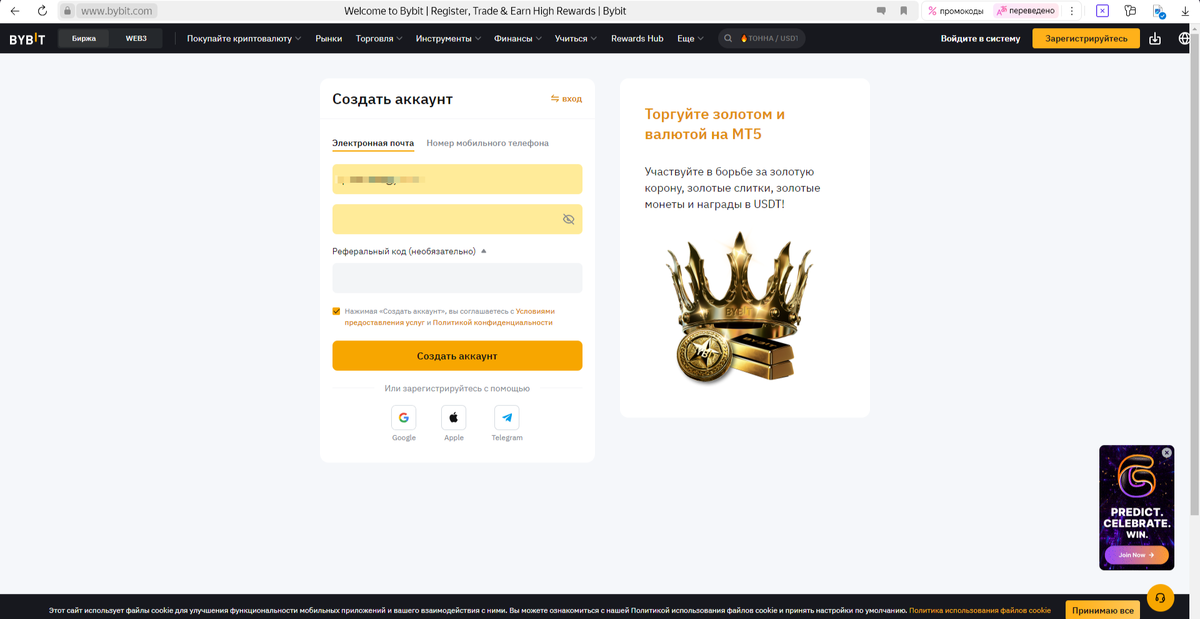Expand the Торговля dropdown
This screenshot has height=619, width=1200.
[379, 39]
